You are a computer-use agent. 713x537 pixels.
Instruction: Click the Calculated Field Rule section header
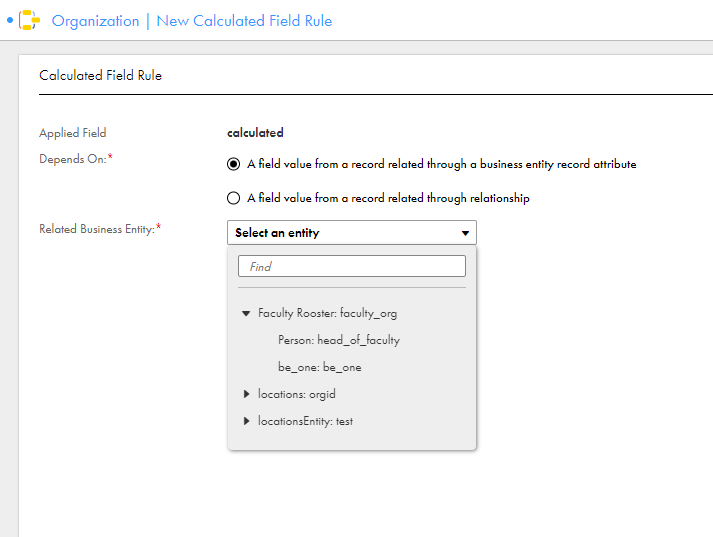pos(100,75)
